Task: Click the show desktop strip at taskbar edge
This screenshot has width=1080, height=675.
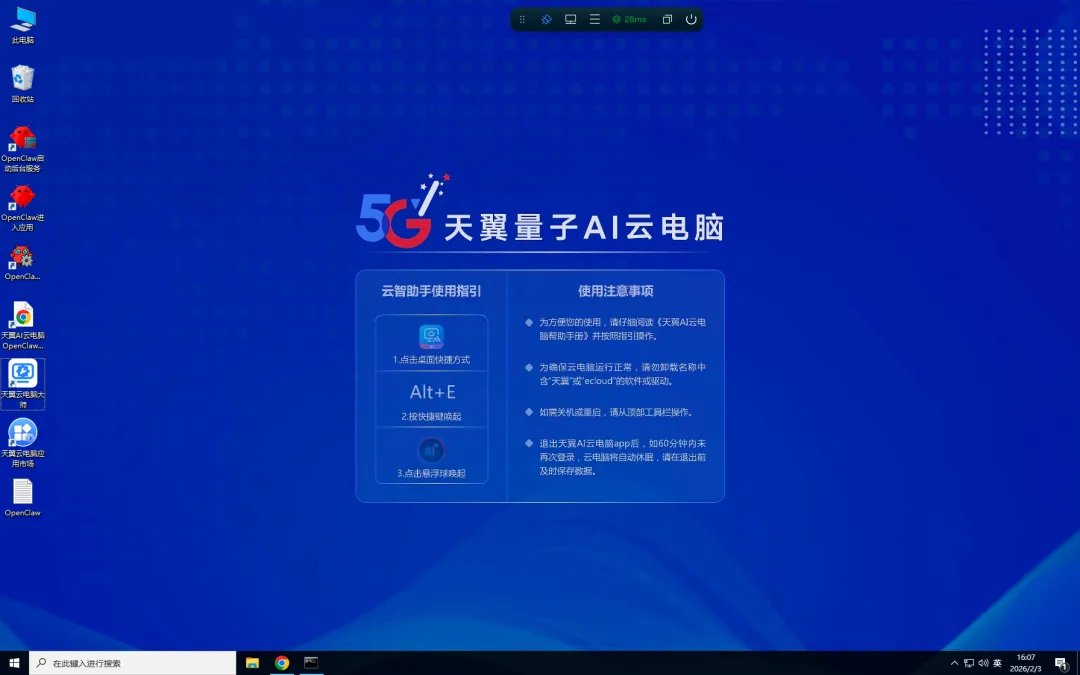Action: [1078, 663]
